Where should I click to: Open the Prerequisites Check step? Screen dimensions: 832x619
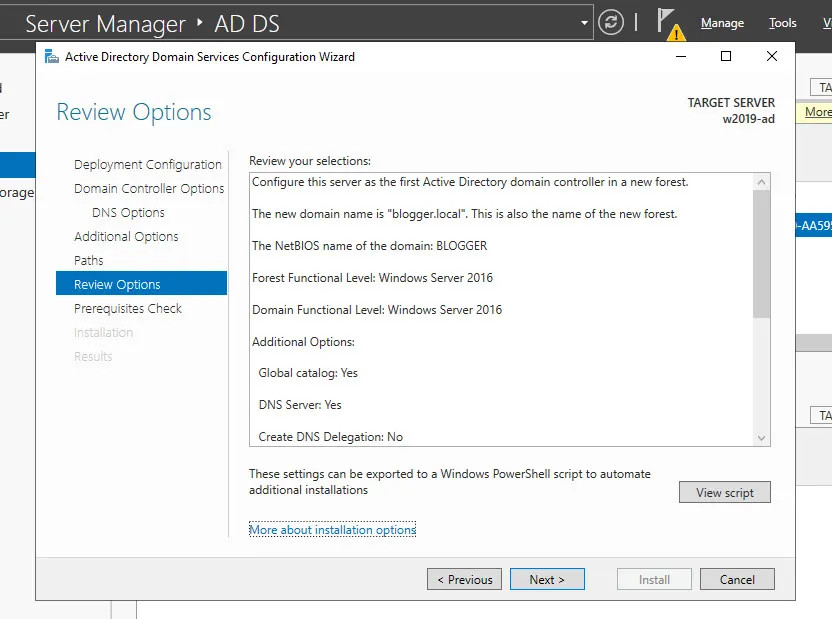click(128, 309)
